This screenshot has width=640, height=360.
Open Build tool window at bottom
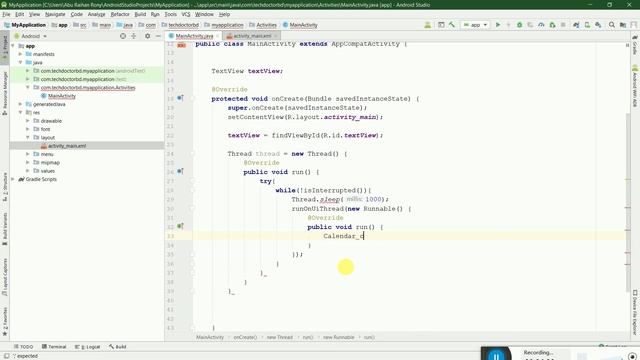pyautogui.click(x=118, y=347)
